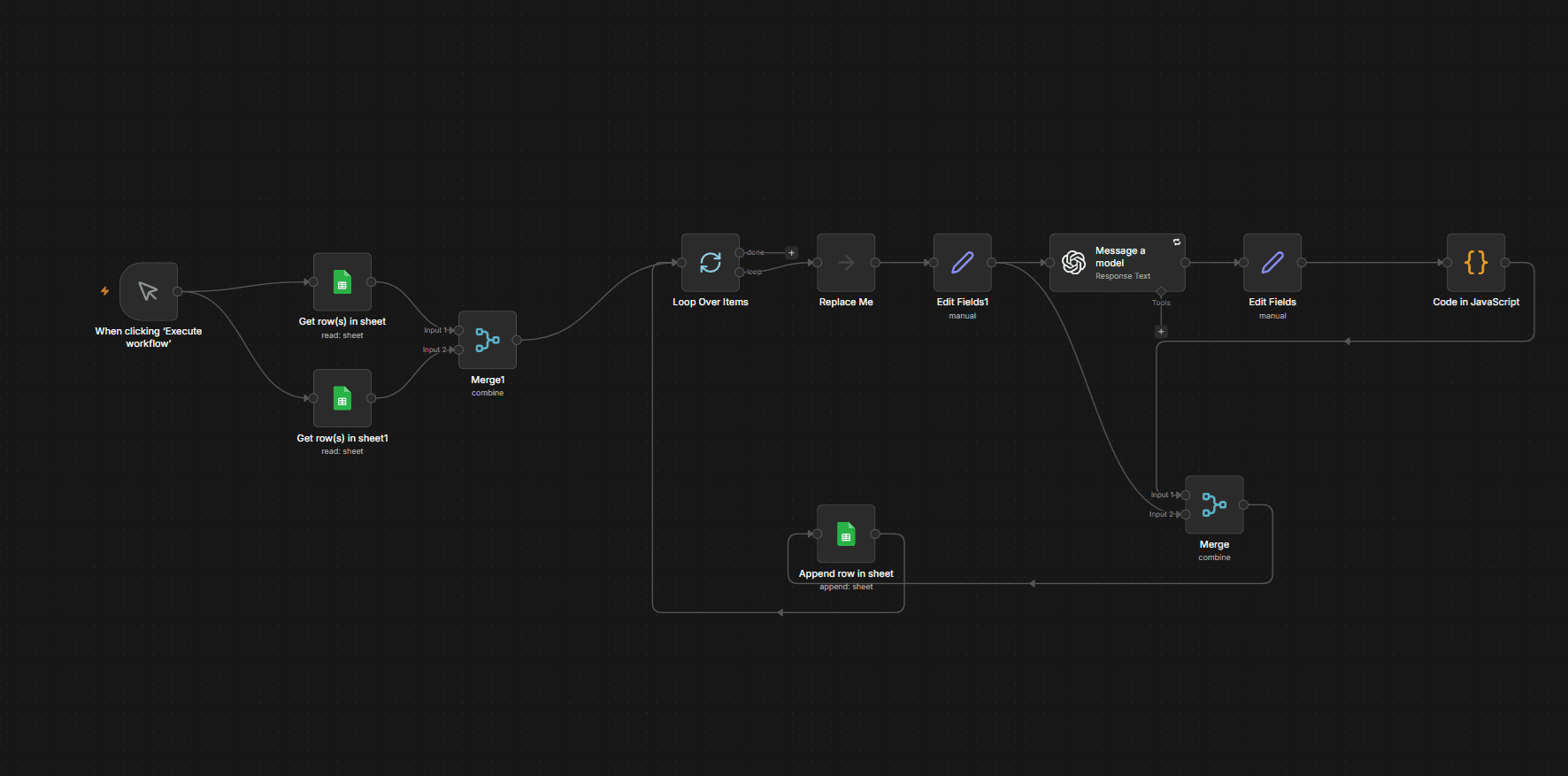Select the Loop Over Items node icon
This screenshot has height=776, width=1568.
711,263
